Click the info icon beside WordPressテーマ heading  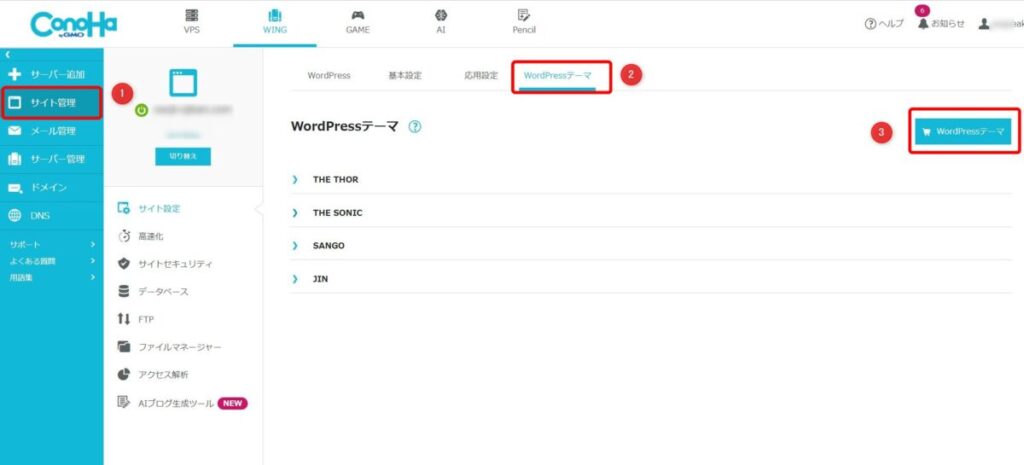click(414, 127)
